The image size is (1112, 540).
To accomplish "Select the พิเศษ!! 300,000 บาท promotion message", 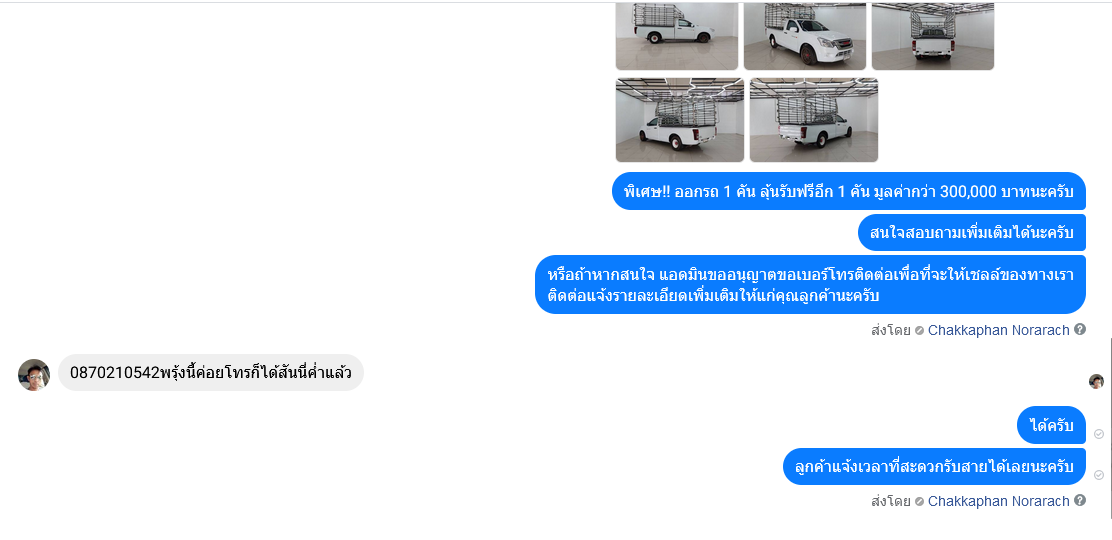I will tap(849, 191).
